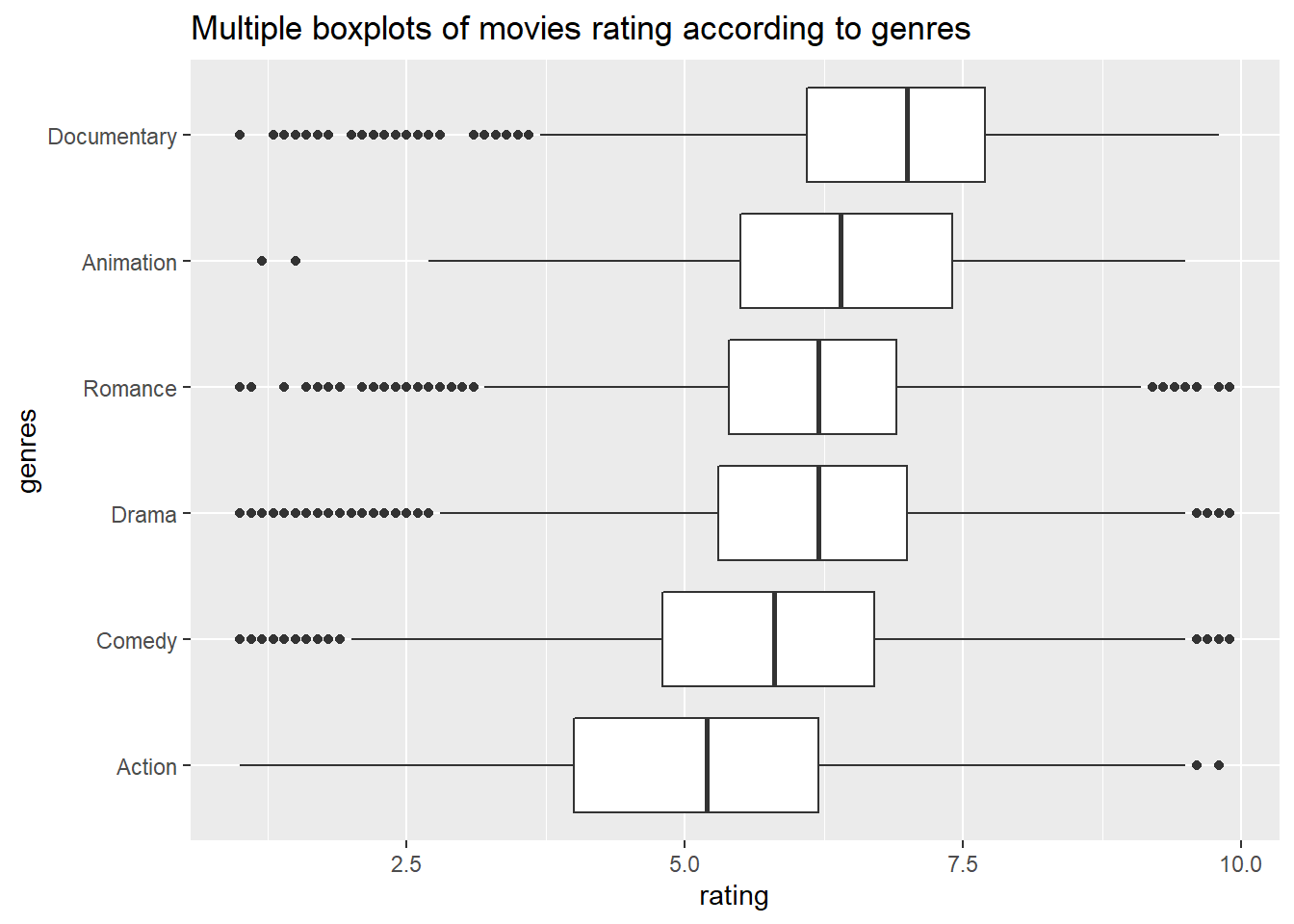Click the Documentary boxplot median line

907,135
